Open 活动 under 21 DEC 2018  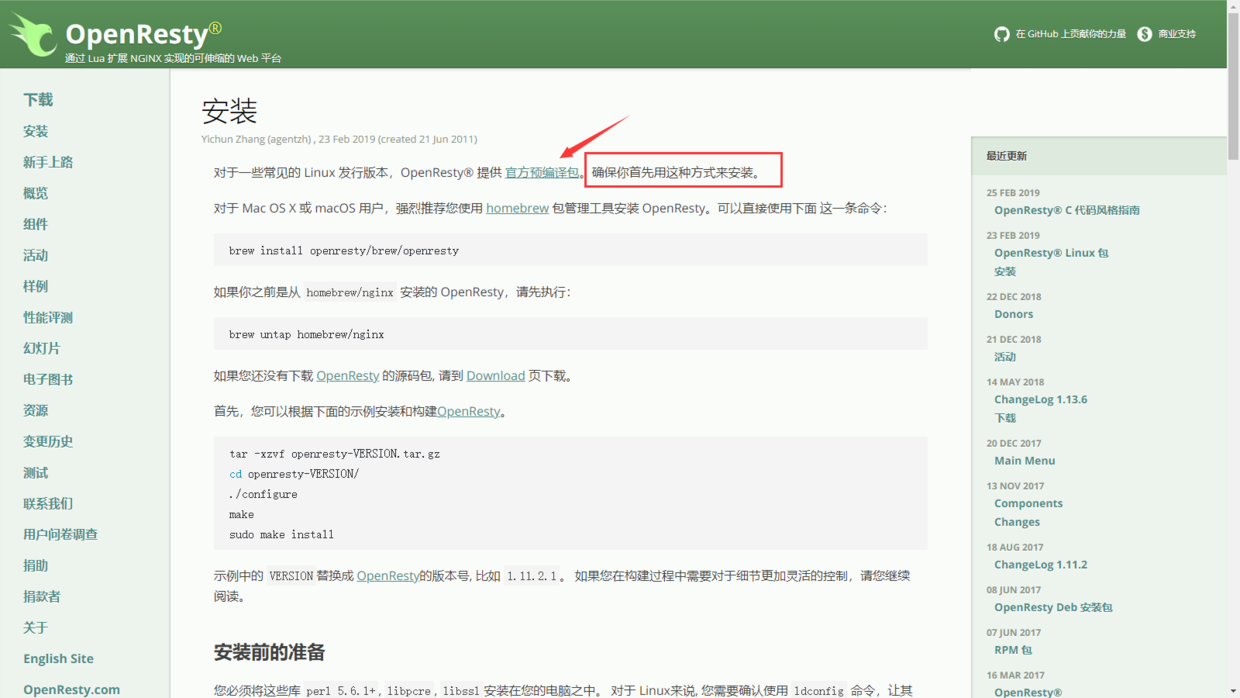coord(1005,357)
